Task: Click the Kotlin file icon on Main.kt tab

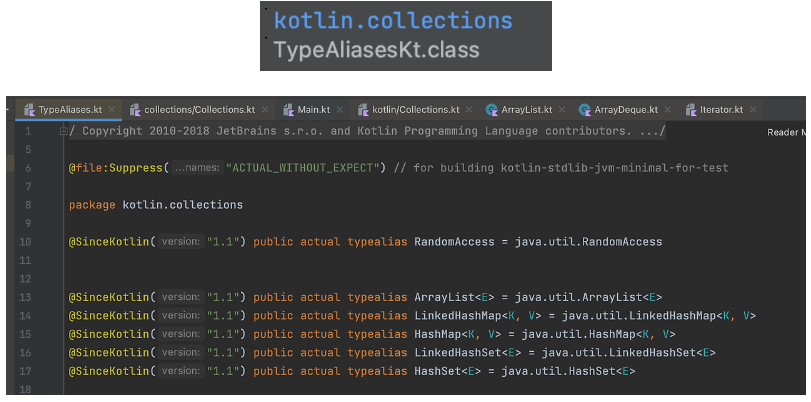Action: point(289,110)
